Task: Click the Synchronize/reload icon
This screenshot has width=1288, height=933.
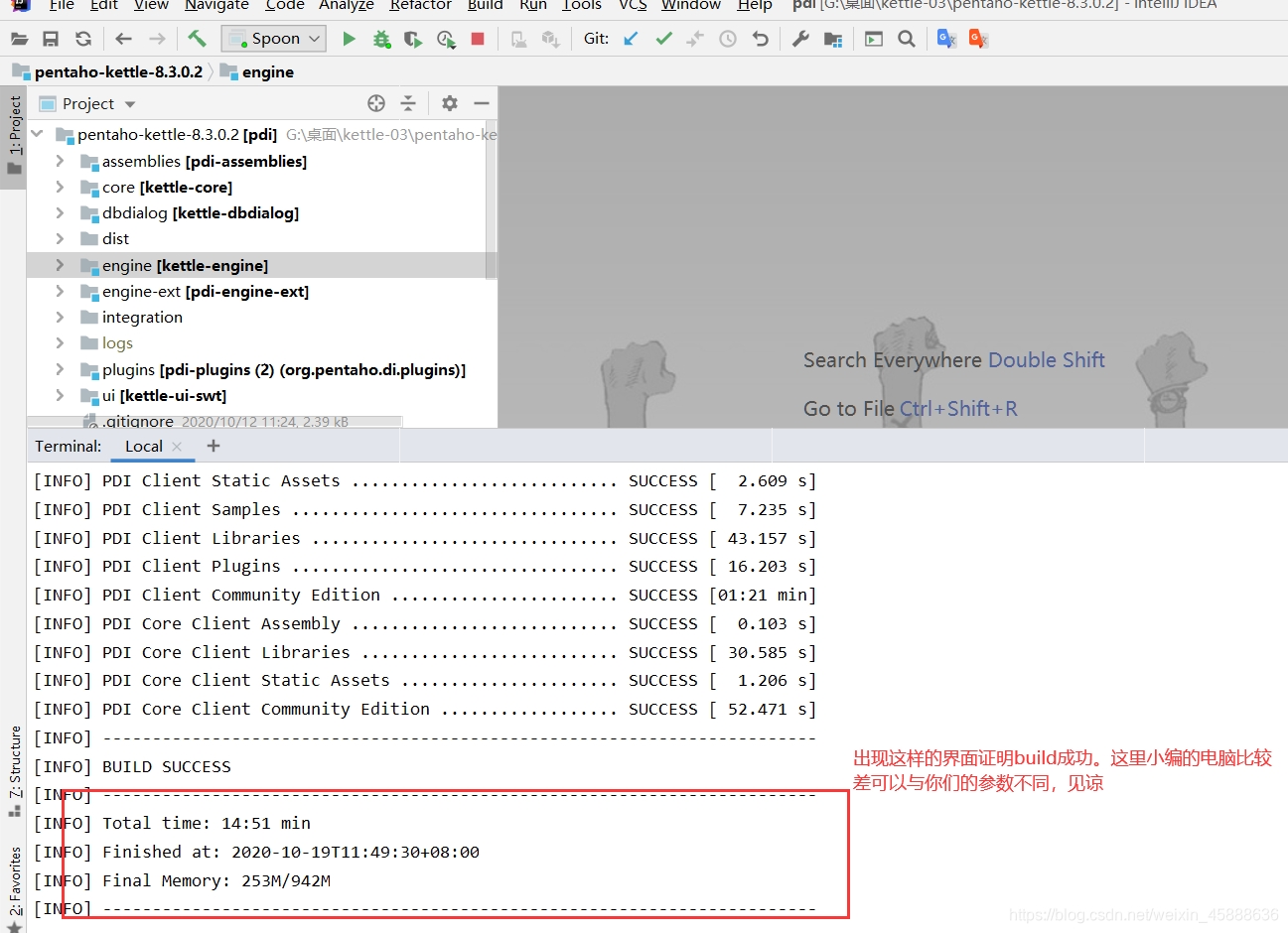Action: 83,39
